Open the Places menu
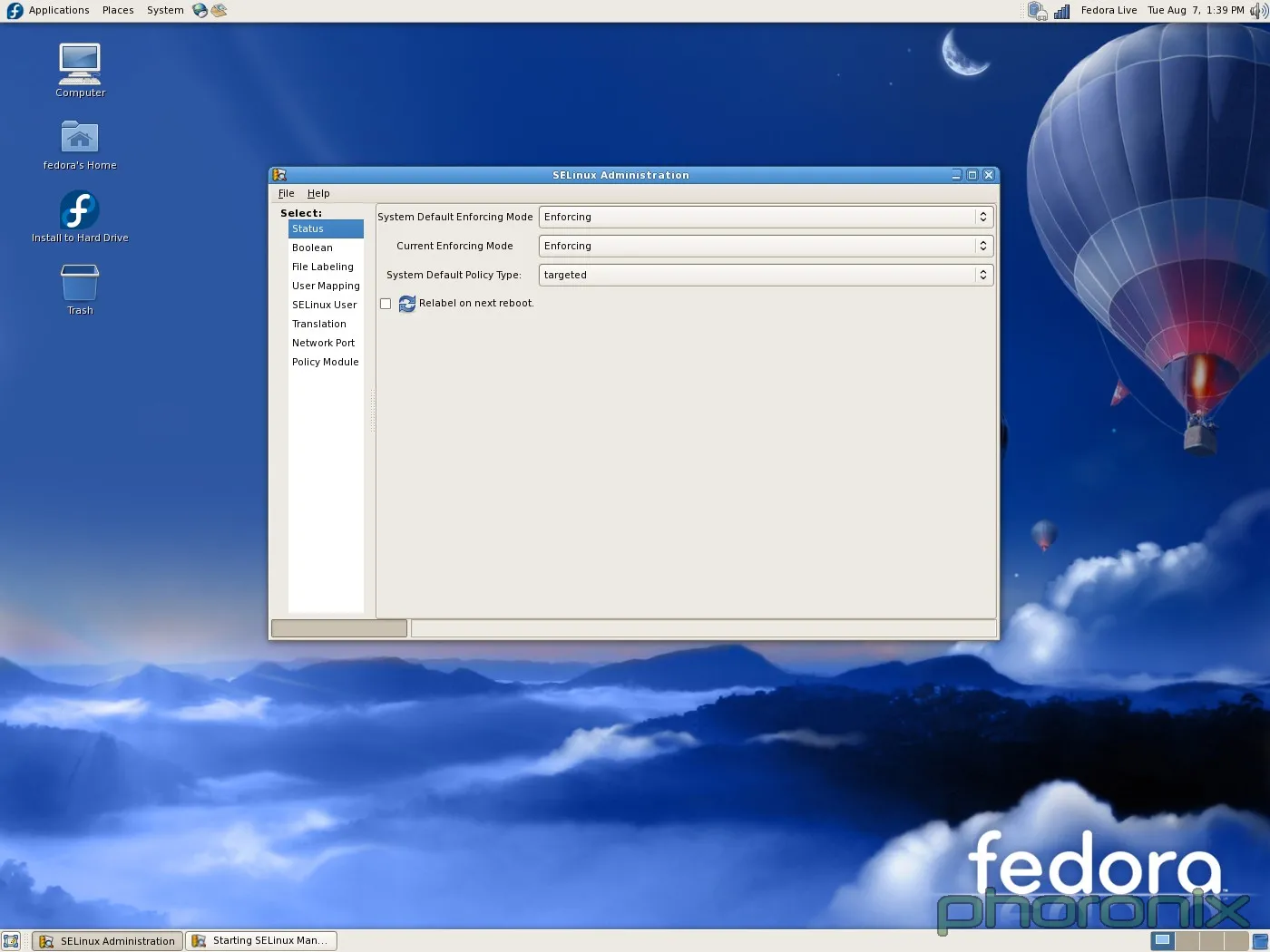Screen dimensions: 1270x952 [x=118, y=10]
